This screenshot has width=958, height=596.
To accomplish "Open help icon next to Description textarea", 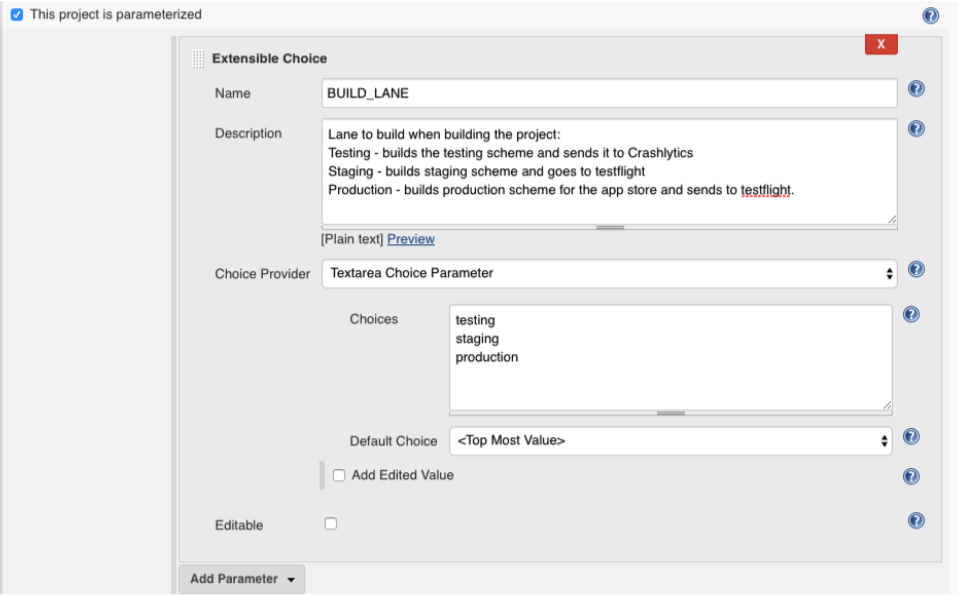I will pyautogui.click(x=916, y=128).
